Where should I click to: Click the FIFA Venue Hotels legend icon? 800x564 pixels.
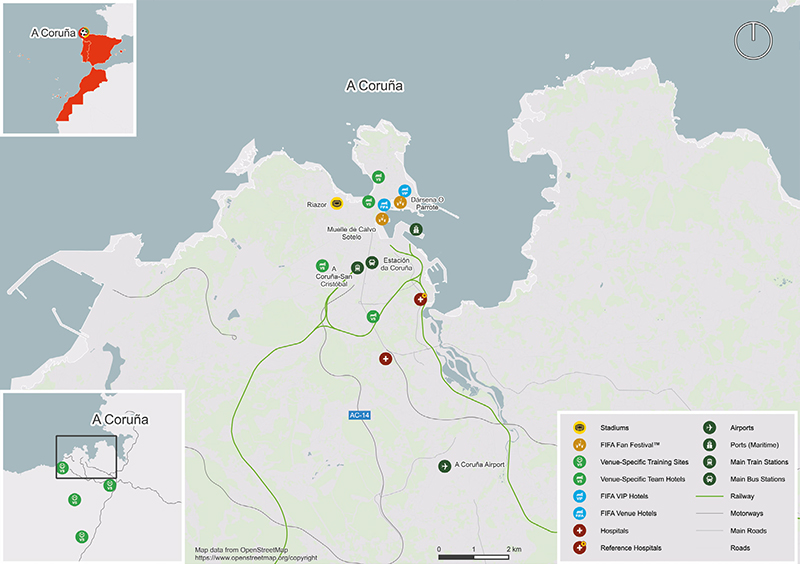coord(579,513)
